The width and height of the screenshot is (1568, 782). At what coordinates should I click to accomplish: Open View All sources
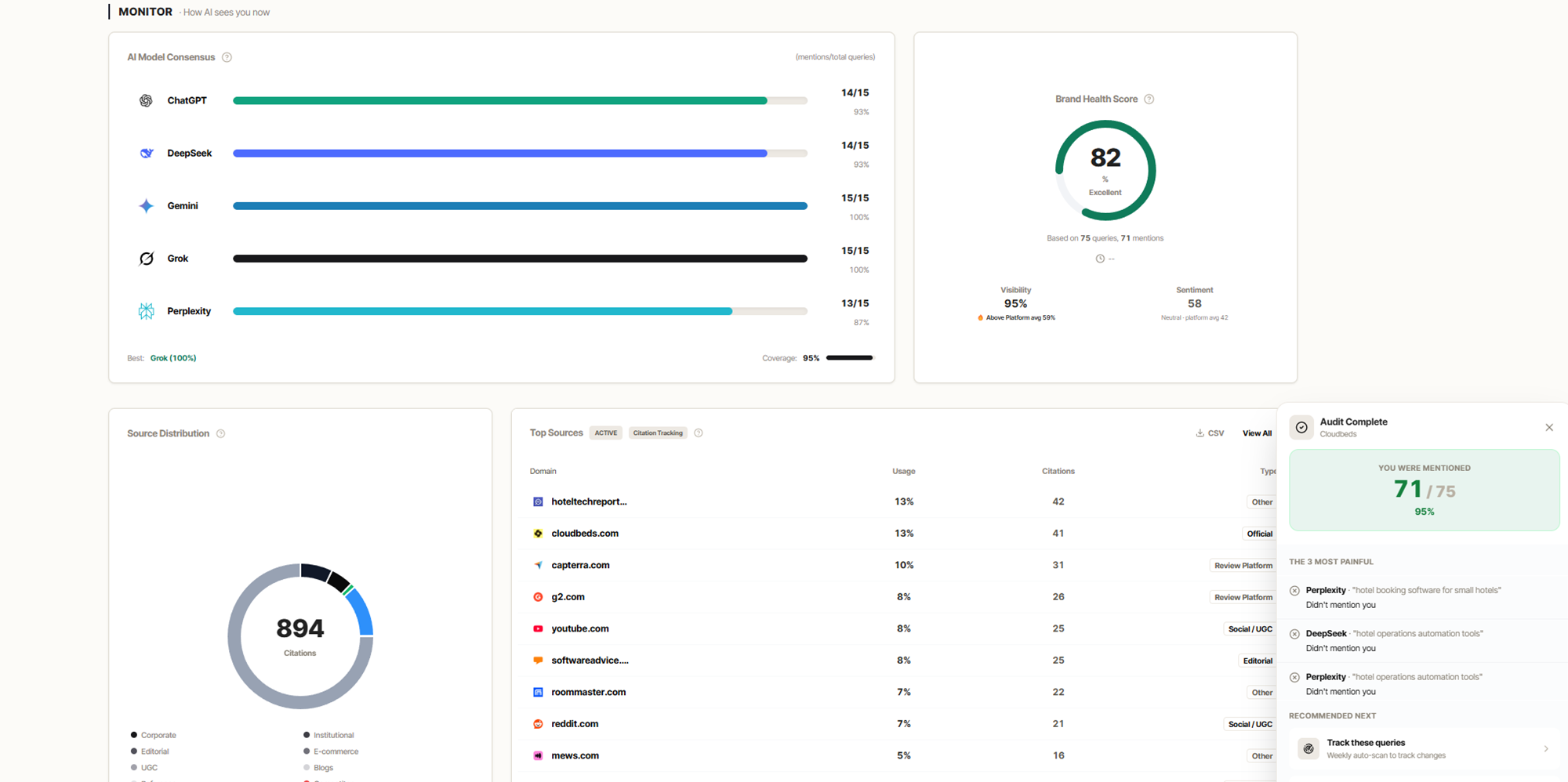[x=1257, y=433]
